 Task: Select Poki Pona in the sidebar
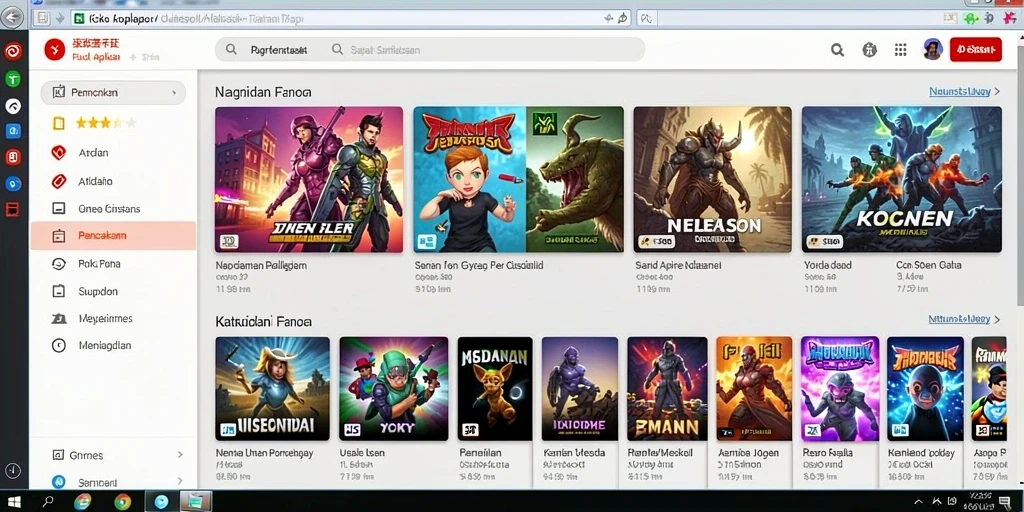(x=99, y=264)
